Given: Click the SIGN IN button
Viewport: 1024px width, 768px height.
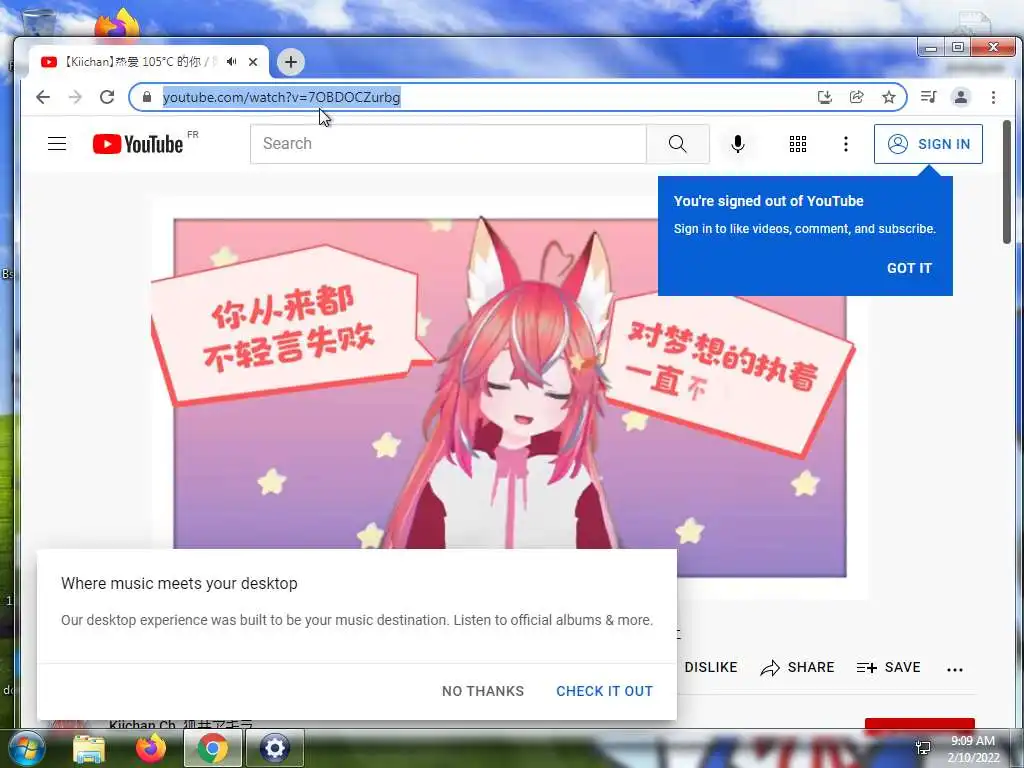Looking at the screenshot, I should click(x=928, y=144).
